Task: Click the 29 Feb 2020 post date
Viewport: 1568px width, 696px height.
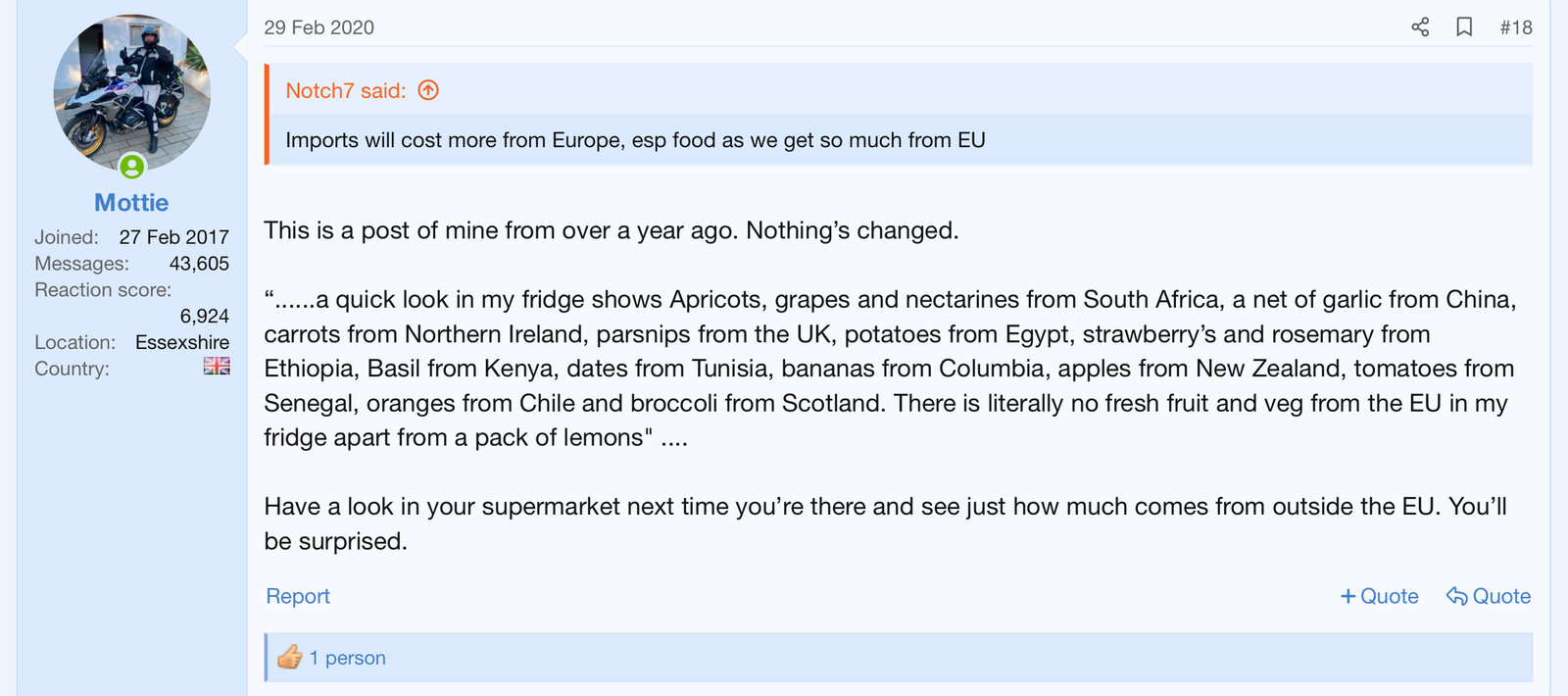Action: [x=318, y=27]
